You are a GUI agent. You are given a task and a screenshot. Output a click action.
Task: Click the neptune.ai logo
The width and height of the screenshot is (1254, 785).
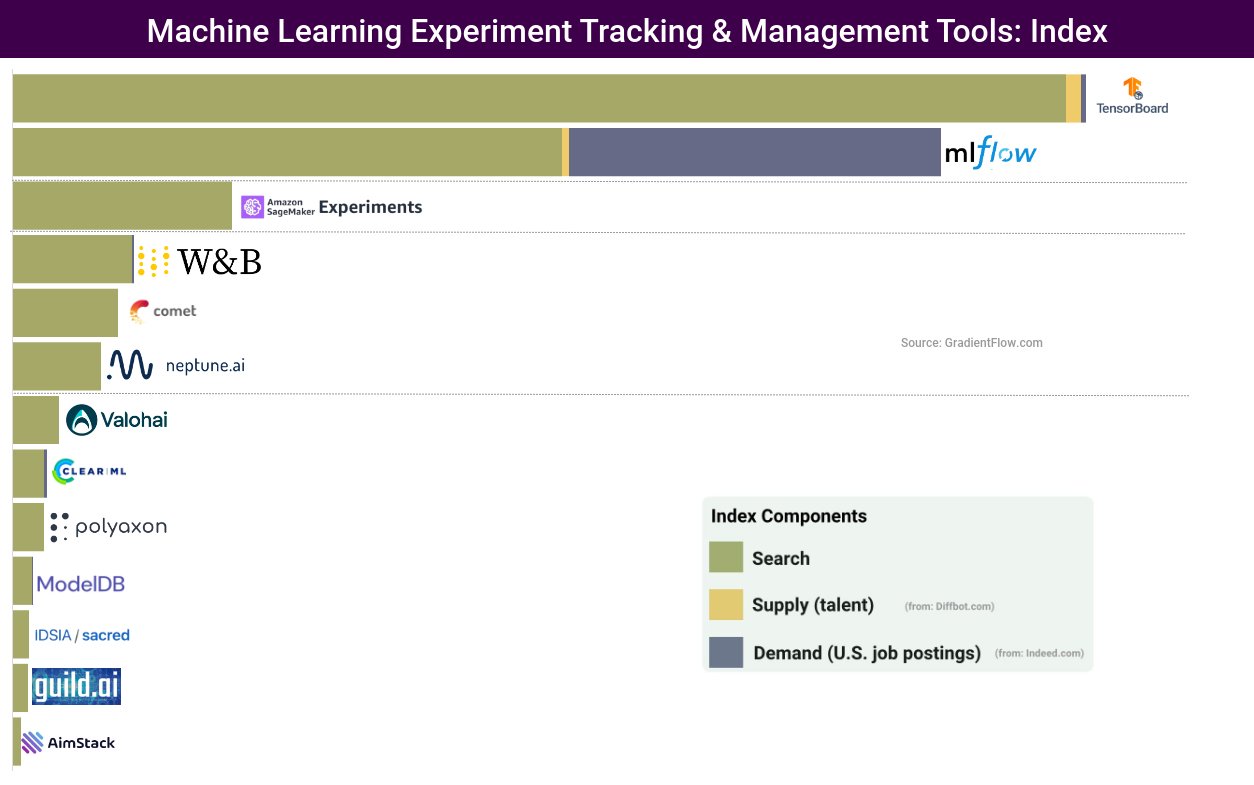click(176, 365)
